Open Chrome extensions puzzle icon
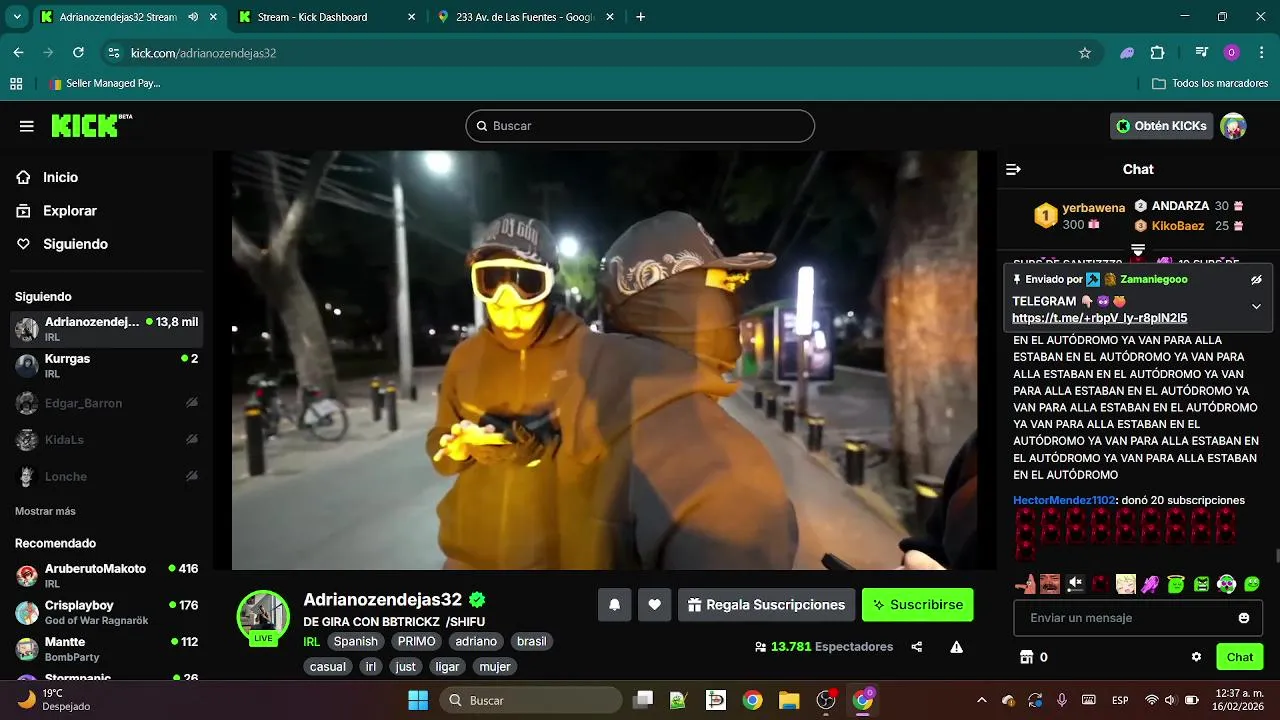The image size is (1280, 720). [1158, 53]
